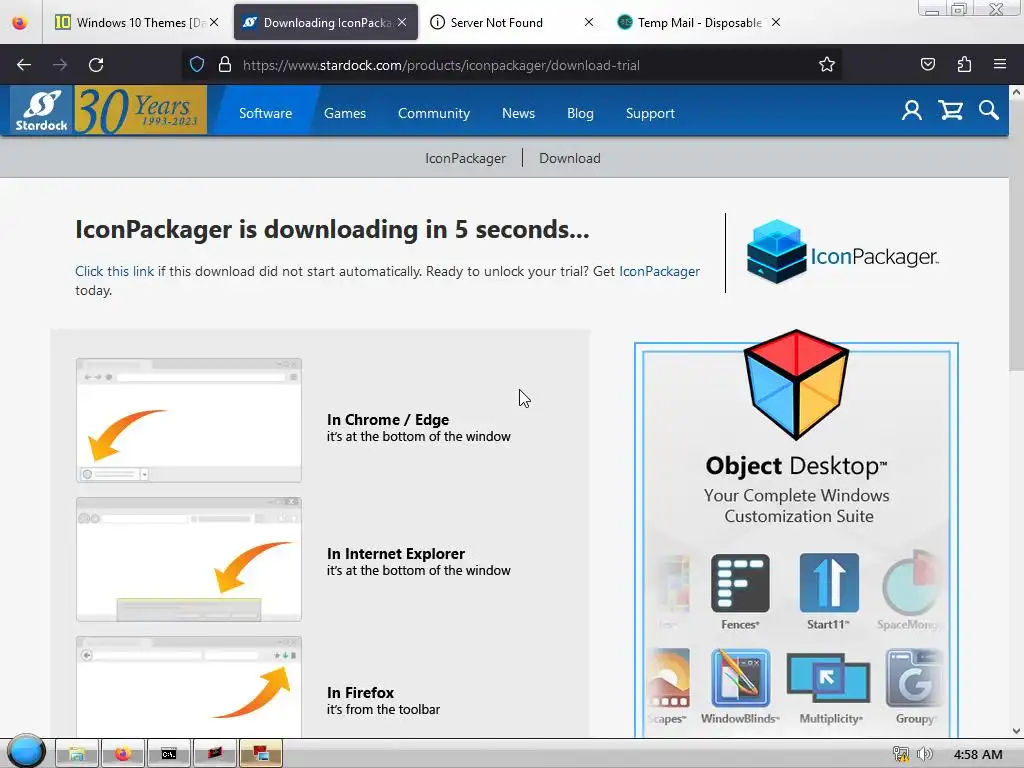Bookmark this page with the star
The width and height of the screenshot is (1024, 768).
(827, 65)
